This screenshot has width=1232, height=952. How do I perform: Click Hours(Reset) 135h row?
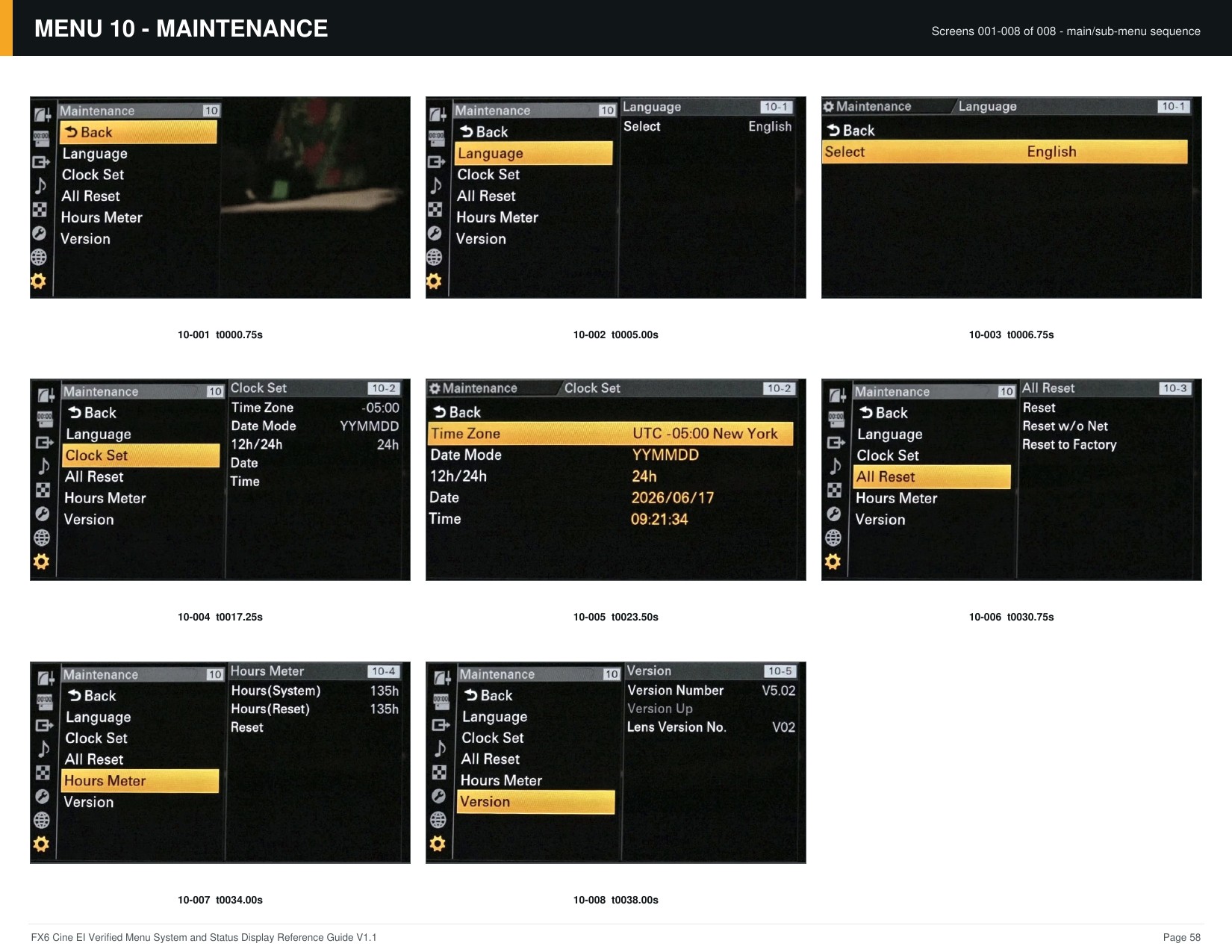click(x=315, y=709)
